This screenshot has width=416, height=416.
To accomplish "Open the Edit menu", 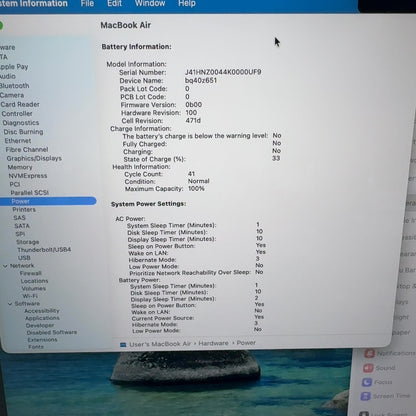I will [114, 3].
